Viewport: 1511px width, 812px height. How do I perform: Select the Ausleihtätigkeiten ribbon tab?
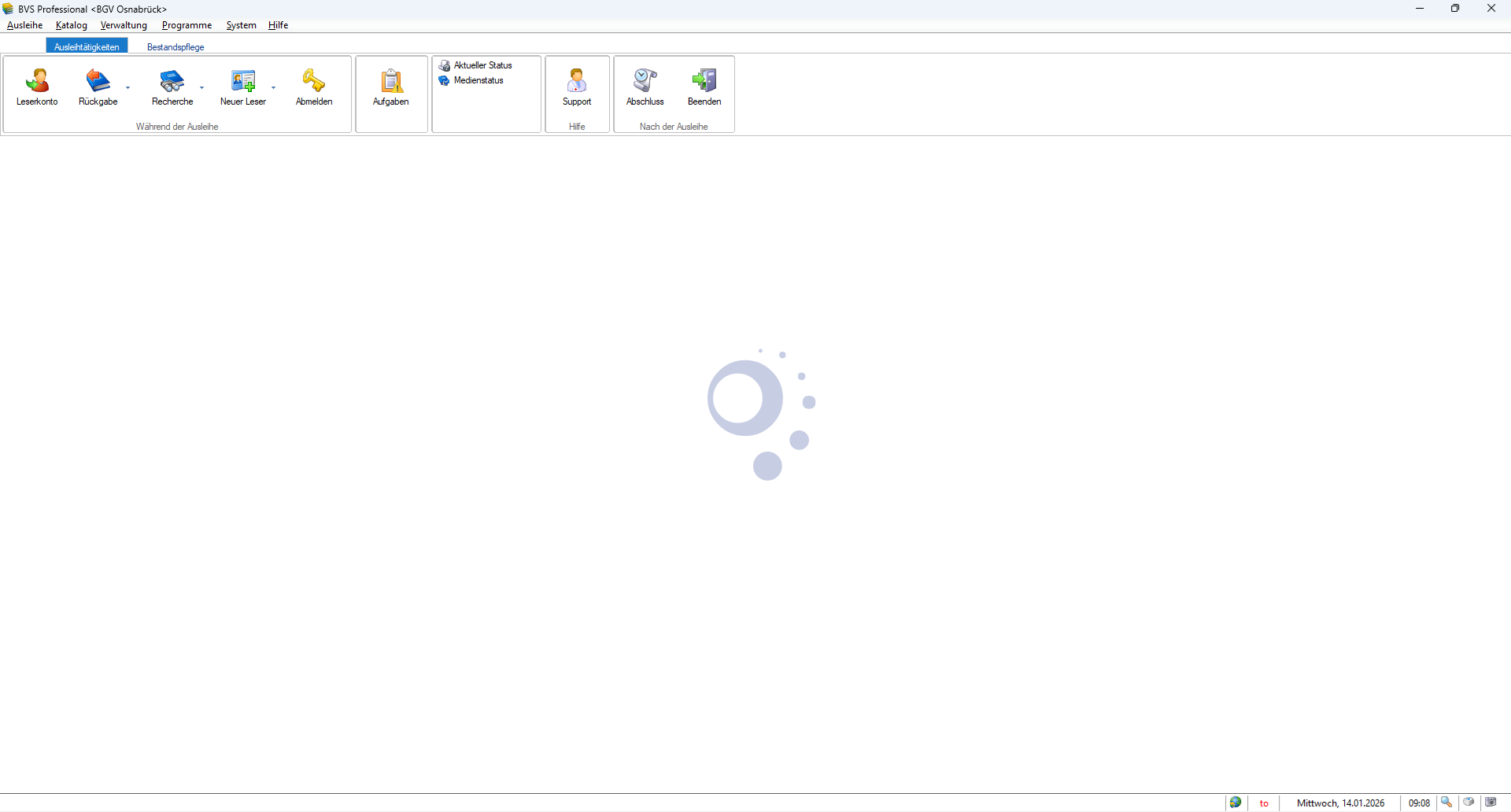tap(87, 46)
